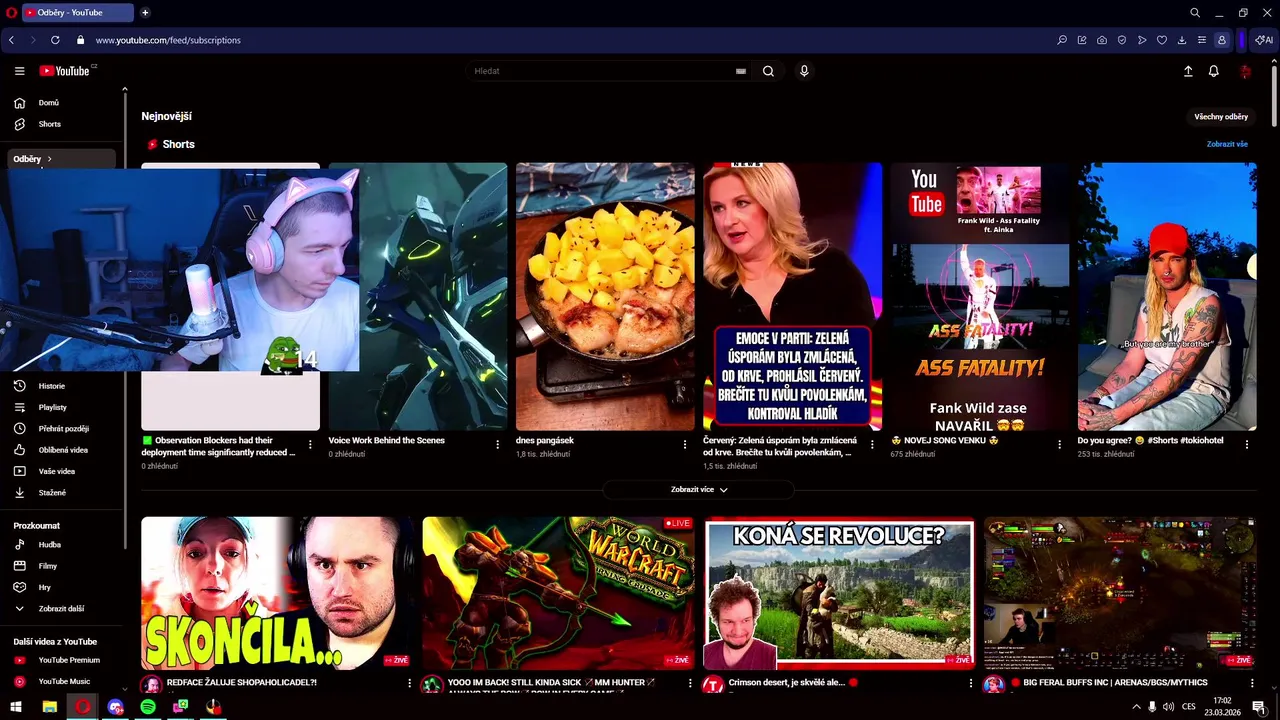
Task: Open Opera tab search magnifier in title bar
Action: (x=1195, y=13)
